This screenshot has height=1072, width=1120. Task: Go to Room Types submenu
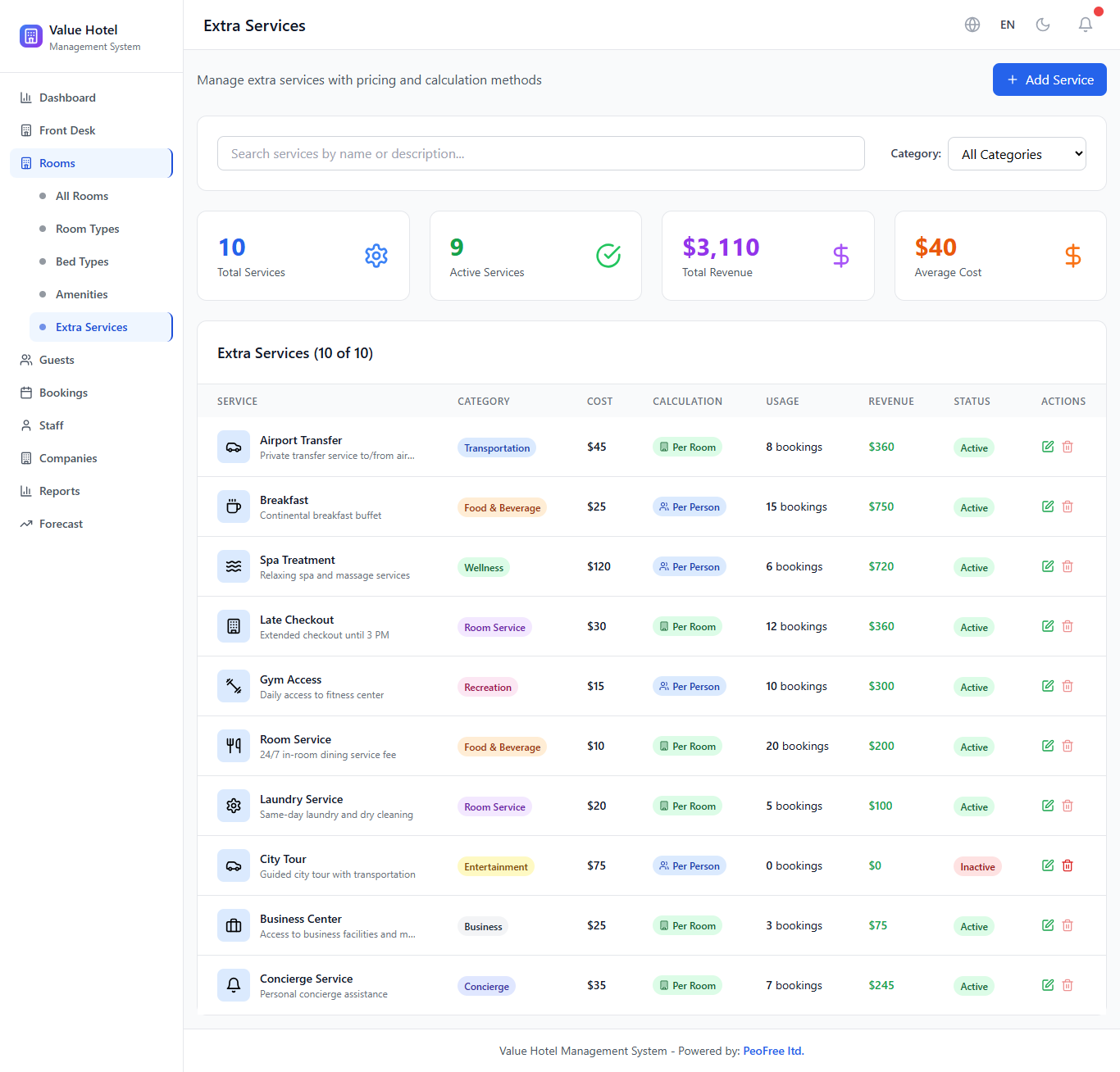[87, 229]
